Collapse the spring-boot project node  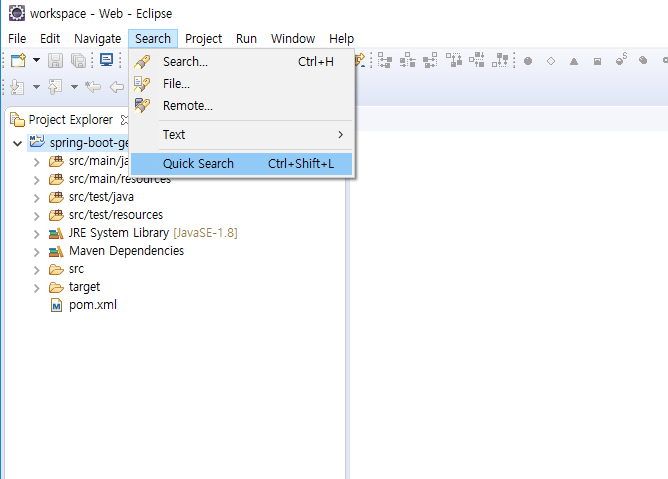tap(17, 143)
